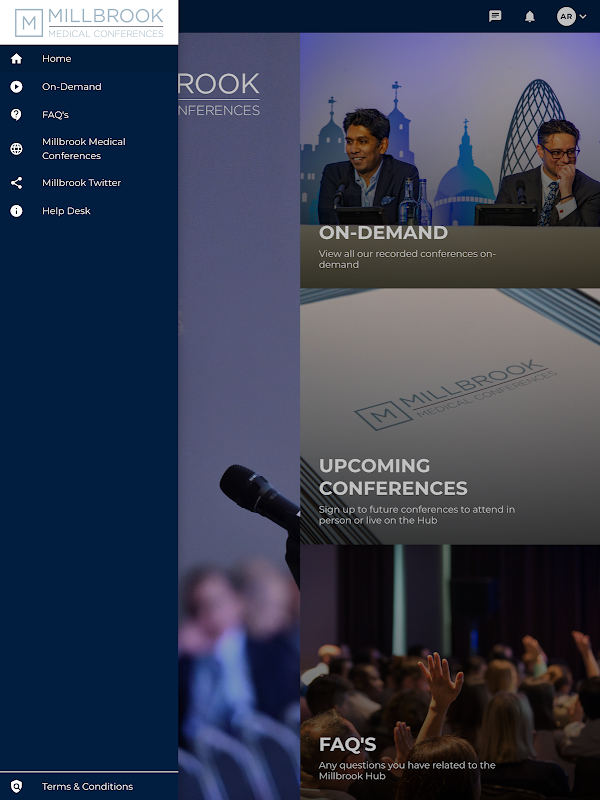600x800 pixels.
Task: Click the globe icon for Millbrook Medical Conferences
Action: tap(16, 148)
